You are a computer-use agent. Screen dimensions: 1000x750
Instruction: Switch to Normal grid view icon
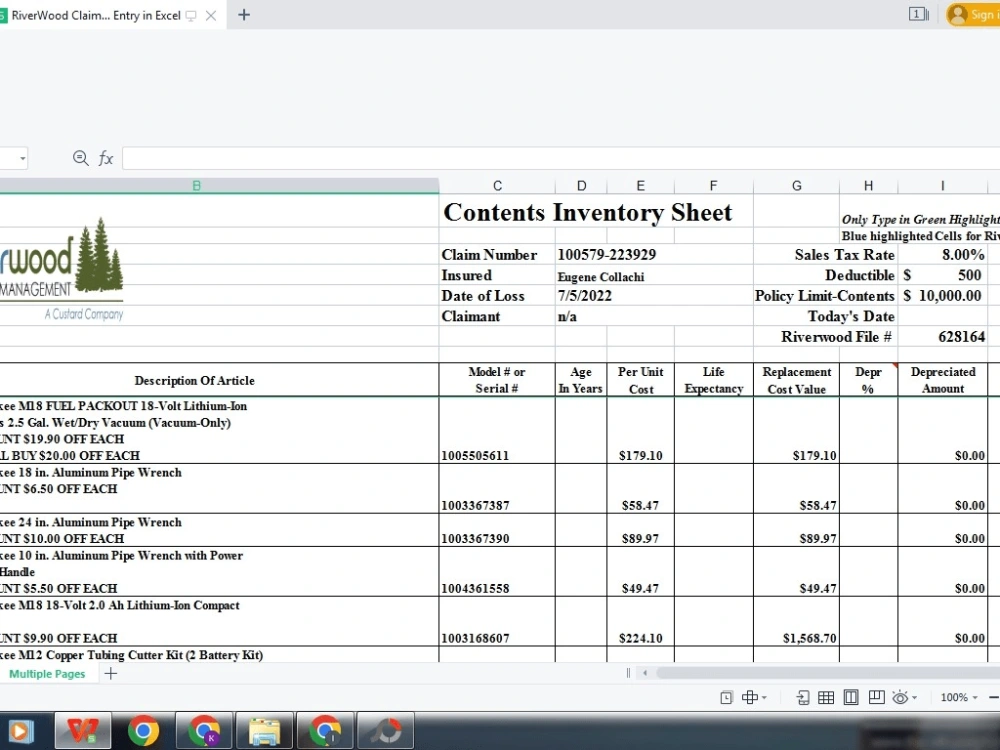826,698
